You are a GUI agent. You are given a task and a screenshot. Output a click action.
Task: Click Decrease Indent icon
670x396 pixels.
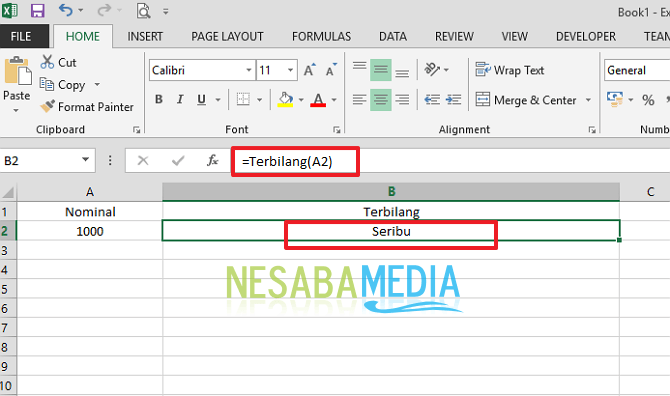[432, 100]
